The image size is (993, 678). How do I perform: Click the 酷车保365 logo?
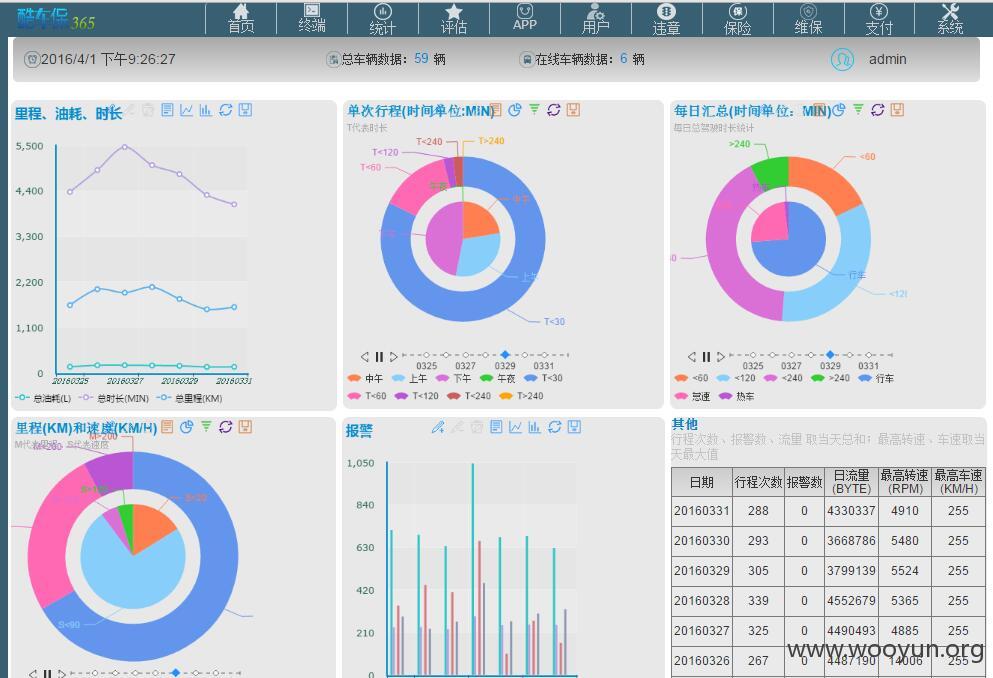pos(56,20)
